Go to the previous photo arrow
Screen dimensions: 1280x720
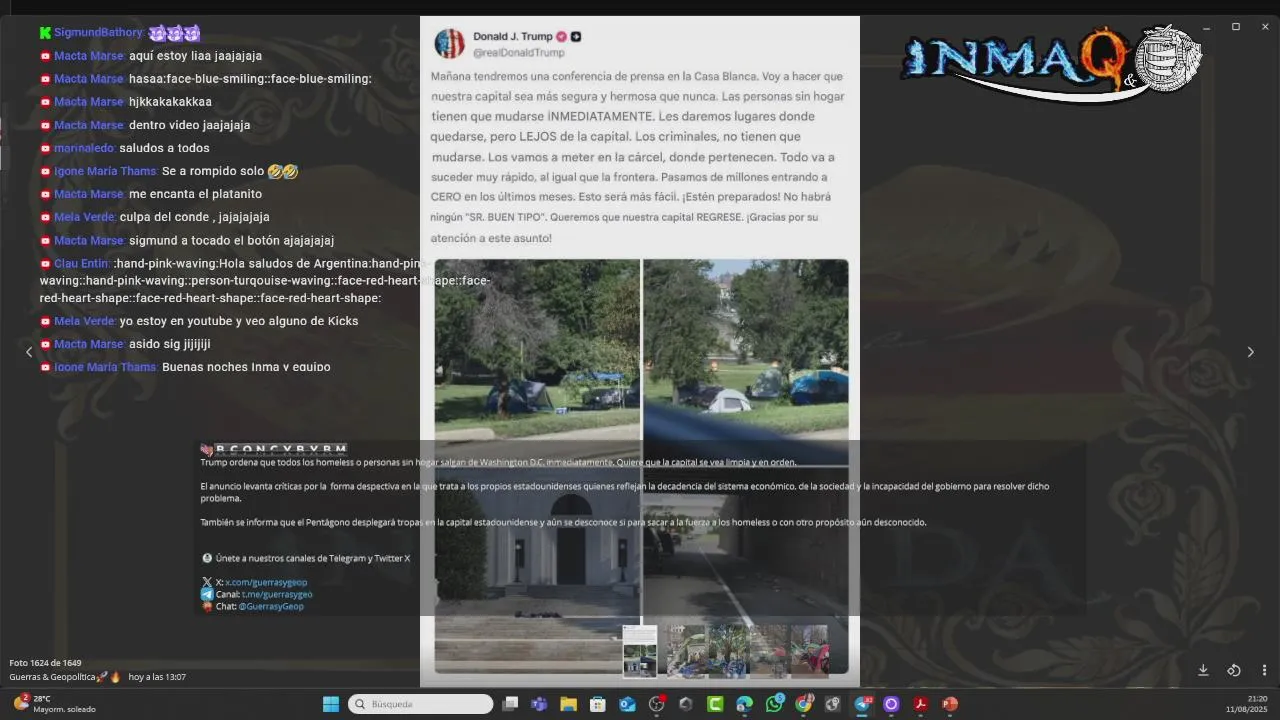tap(29, 352)
